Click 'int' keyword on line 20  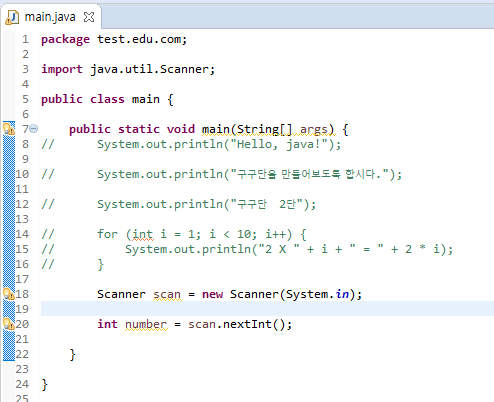107,324
